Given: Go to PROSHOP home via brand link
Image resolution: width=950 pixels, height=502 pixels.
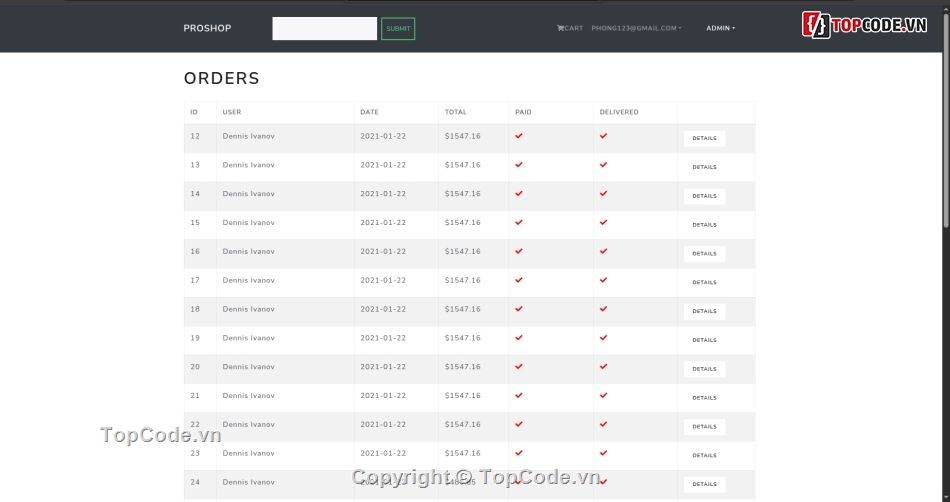Looking at the screenshot, I should click(x=207, y=28).
